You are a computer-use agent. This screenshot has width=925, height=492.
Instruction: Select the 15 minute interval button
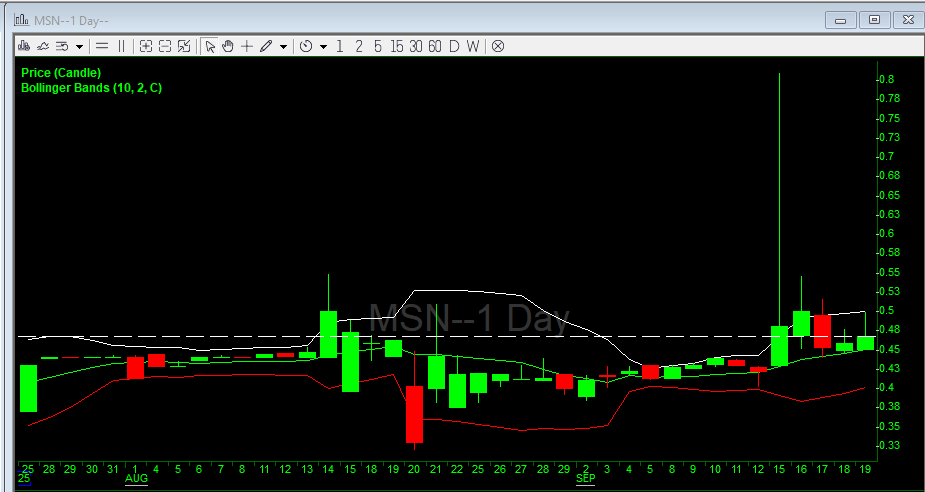[x=397, y=46]
